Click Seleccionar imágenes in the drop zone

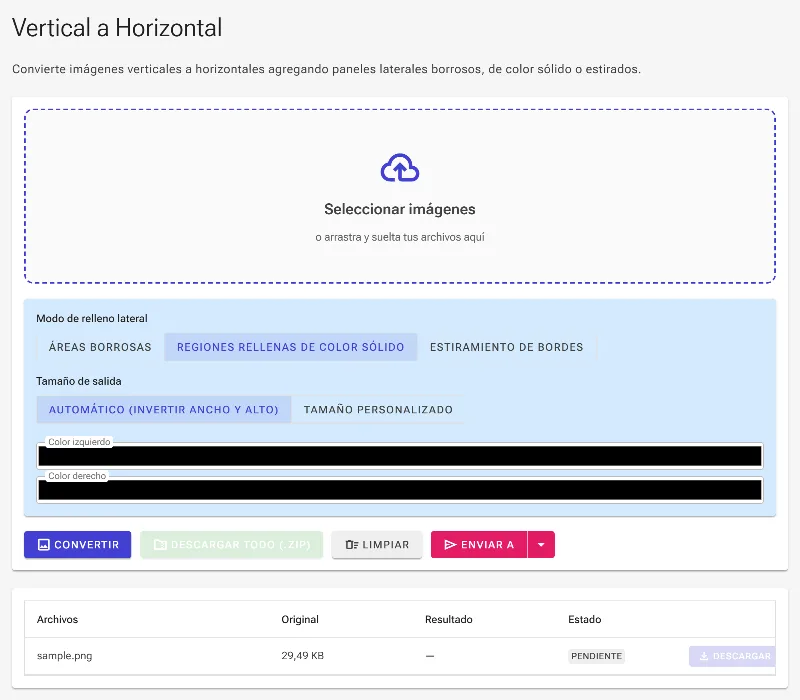coord(400,209)
